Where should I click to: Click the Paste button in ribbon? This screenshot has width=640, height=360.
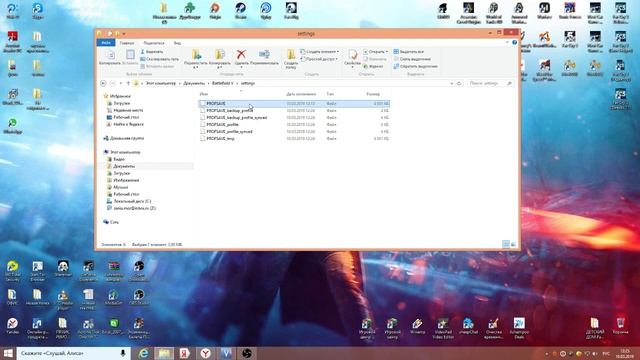click(130, 57)
